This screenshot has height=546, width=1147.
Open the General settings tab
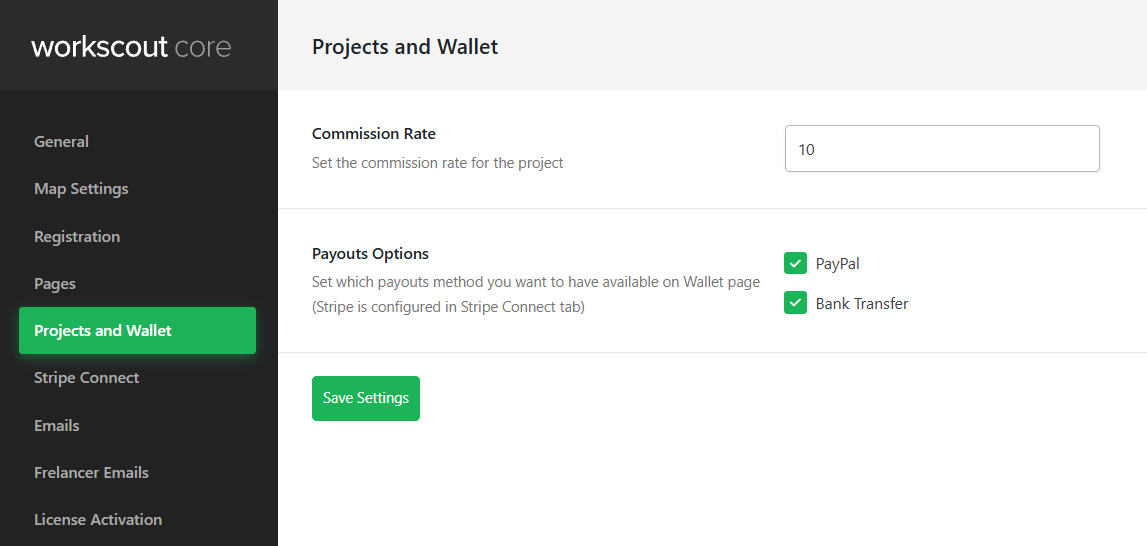tap(61, 142)
